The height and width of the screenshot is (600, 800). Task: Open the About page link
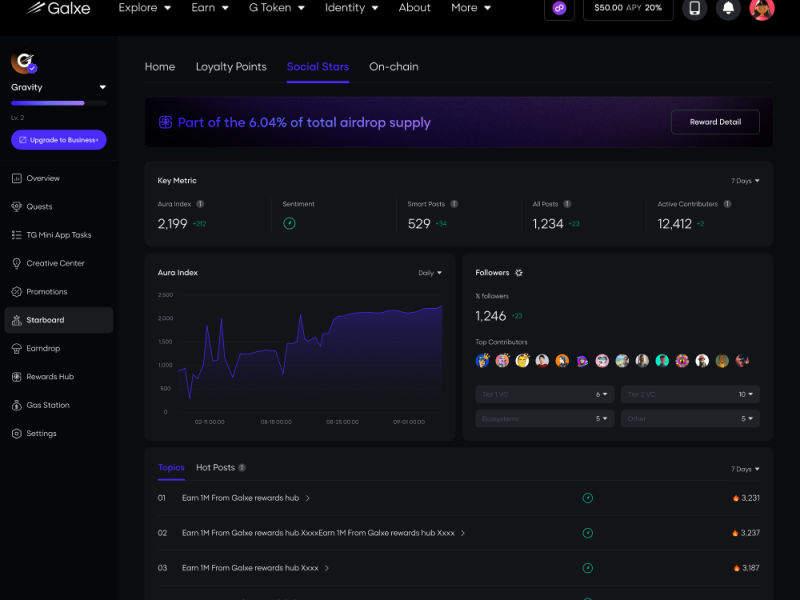(x=414, y=8)
